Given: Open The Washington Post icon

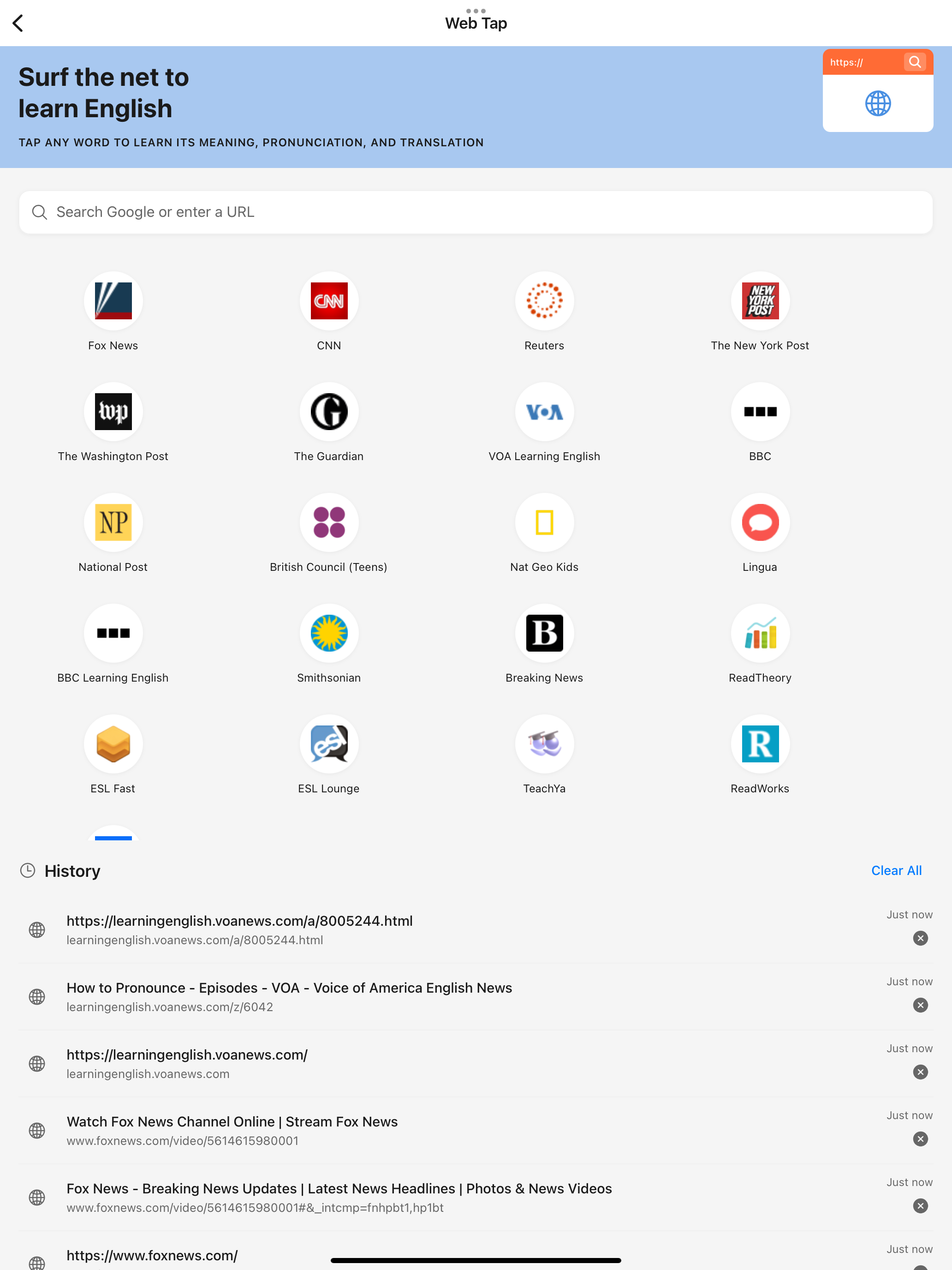Looking at the screenshot, I should click(x=113, y=412).
